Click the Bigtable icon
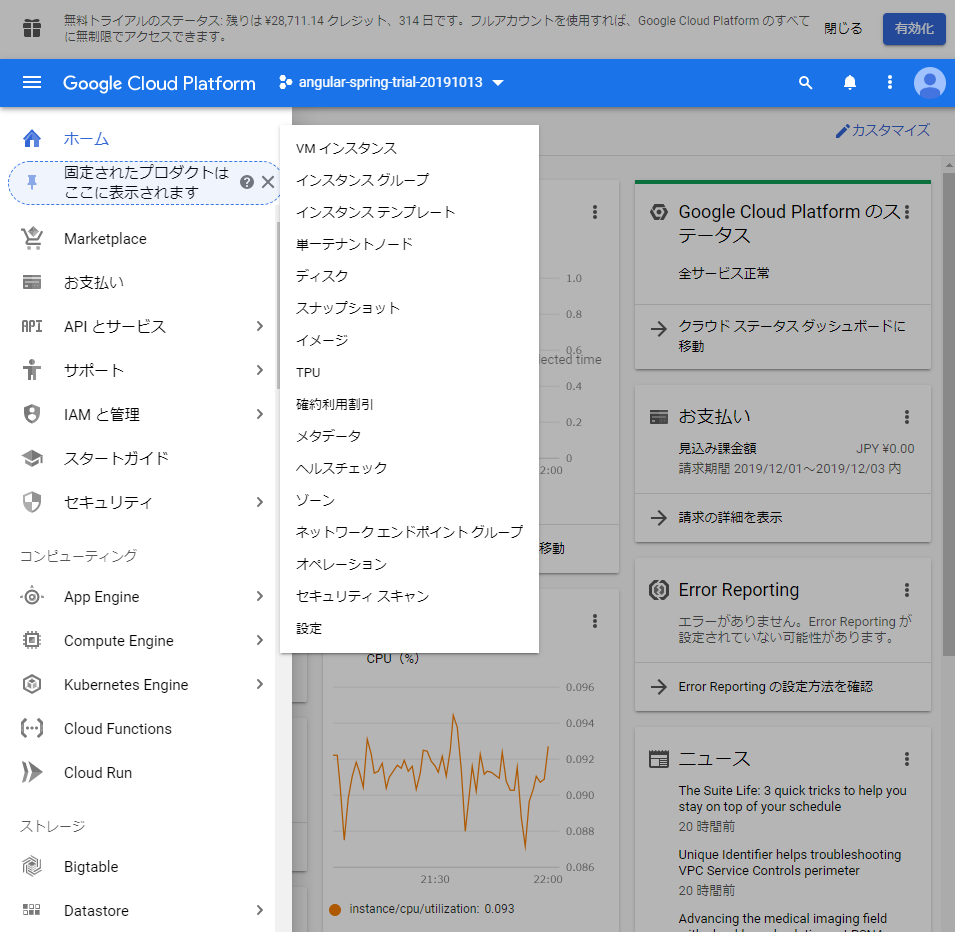The height and width of the screenshot is (932, 955). [32, 866]
